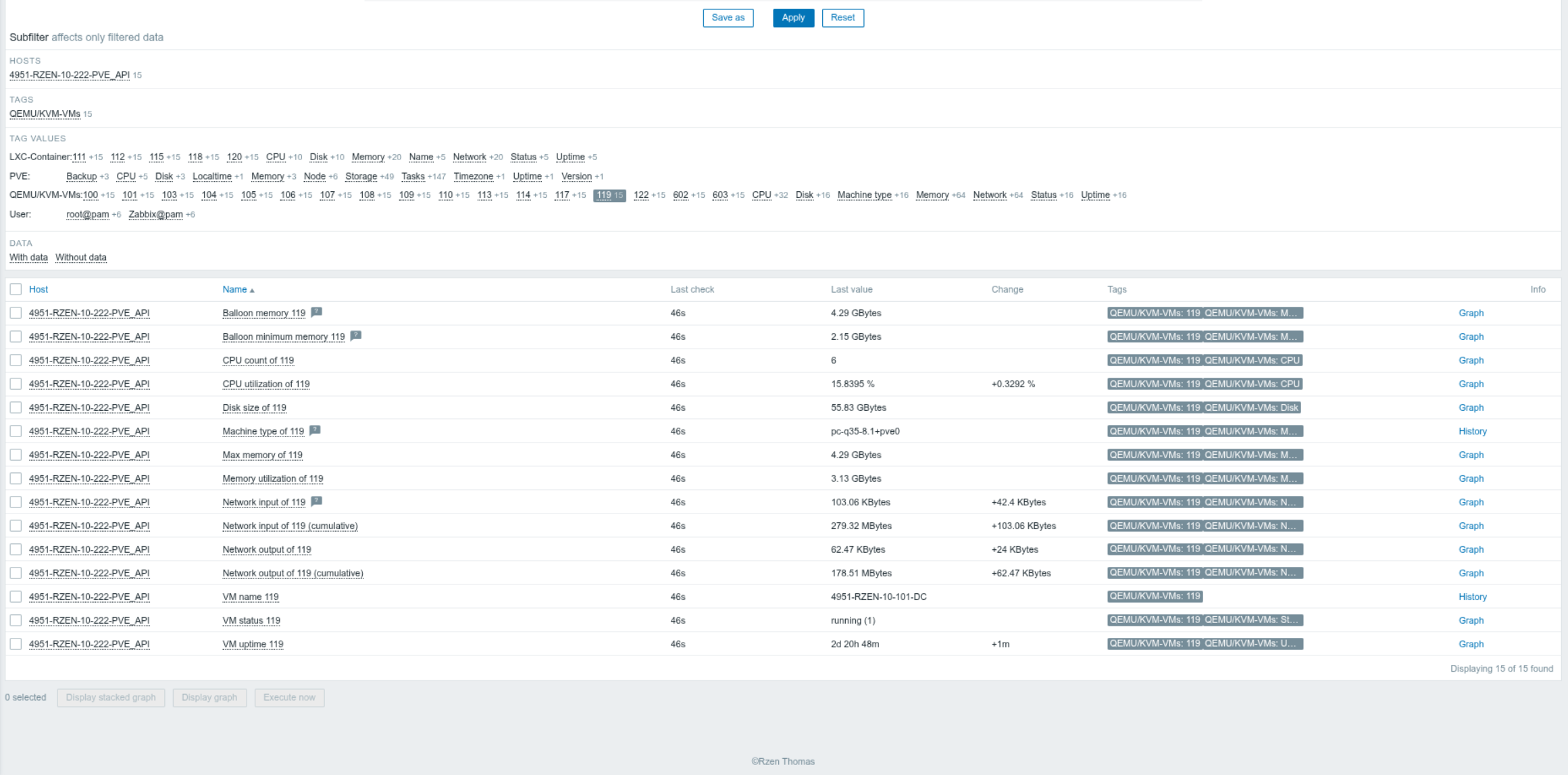The width and height of the screenshot is (1568, 775).
Task: Click the Apply filter button
Action: (793, 18)
